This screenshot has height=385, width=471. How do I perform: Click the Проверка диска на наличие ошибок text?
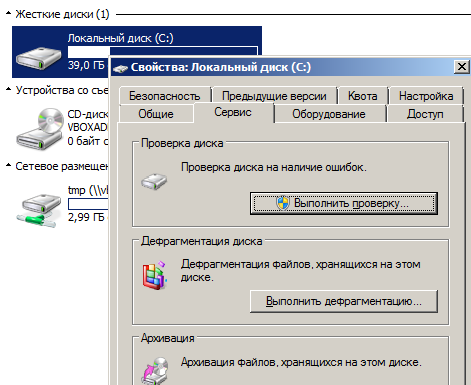(274, 167)
